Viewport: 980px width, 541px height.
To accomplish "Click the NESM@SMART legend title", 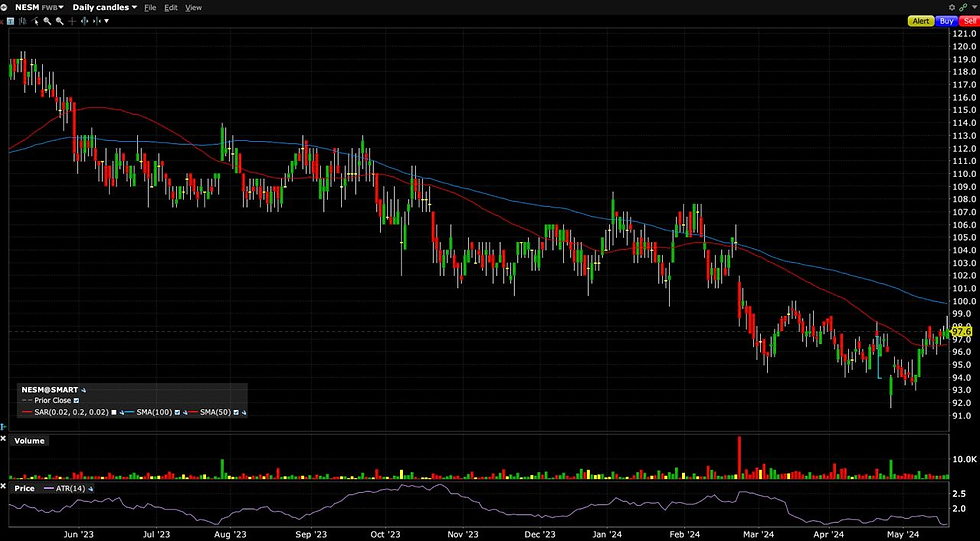I will 49,390.
